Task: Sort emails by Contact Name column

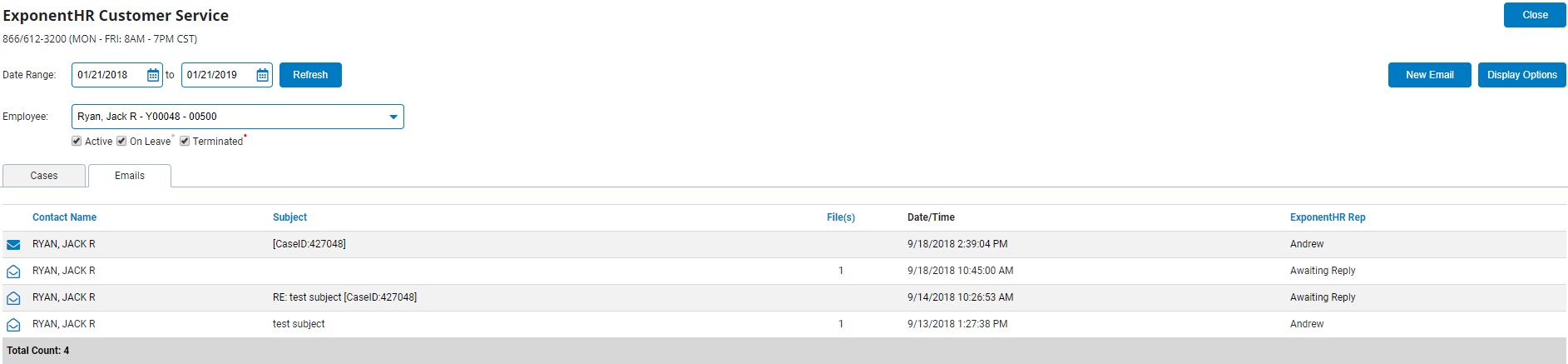Action: coord(64,217)
